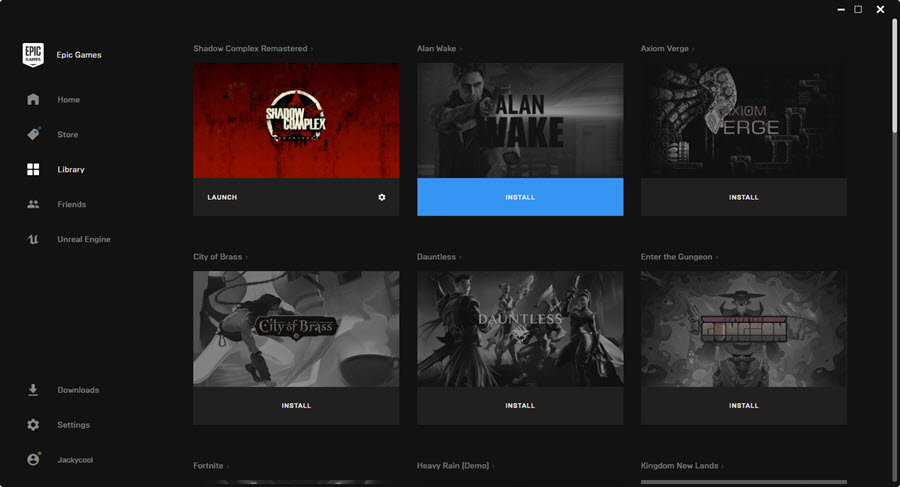This screenshot has height=487, width=900.
Task: Click the Home house icon
Action: (33, 99)
